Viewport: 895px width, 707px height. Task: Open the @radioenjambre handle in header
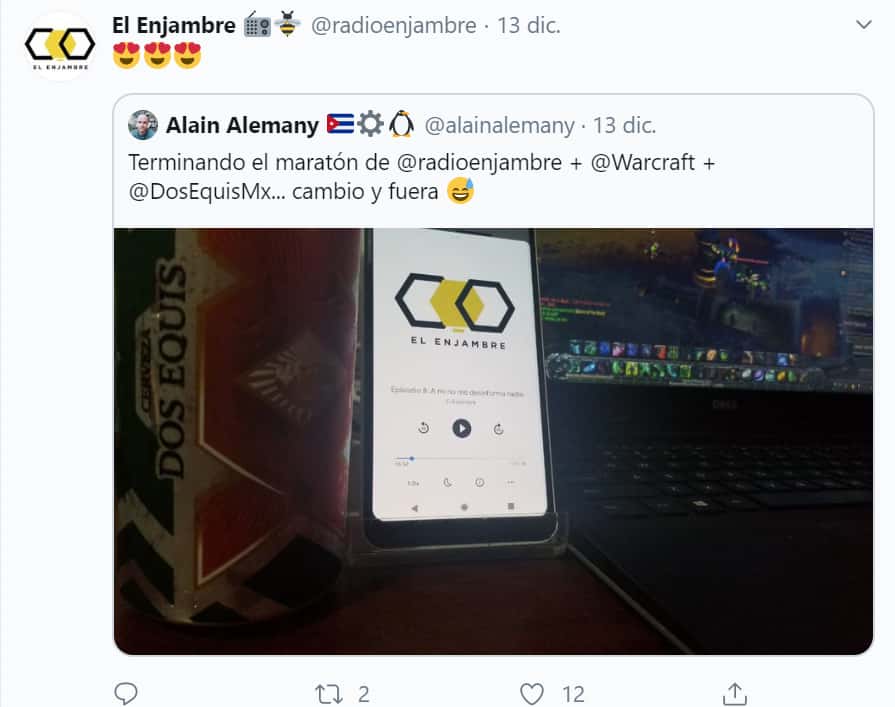[x=393, y=26]
